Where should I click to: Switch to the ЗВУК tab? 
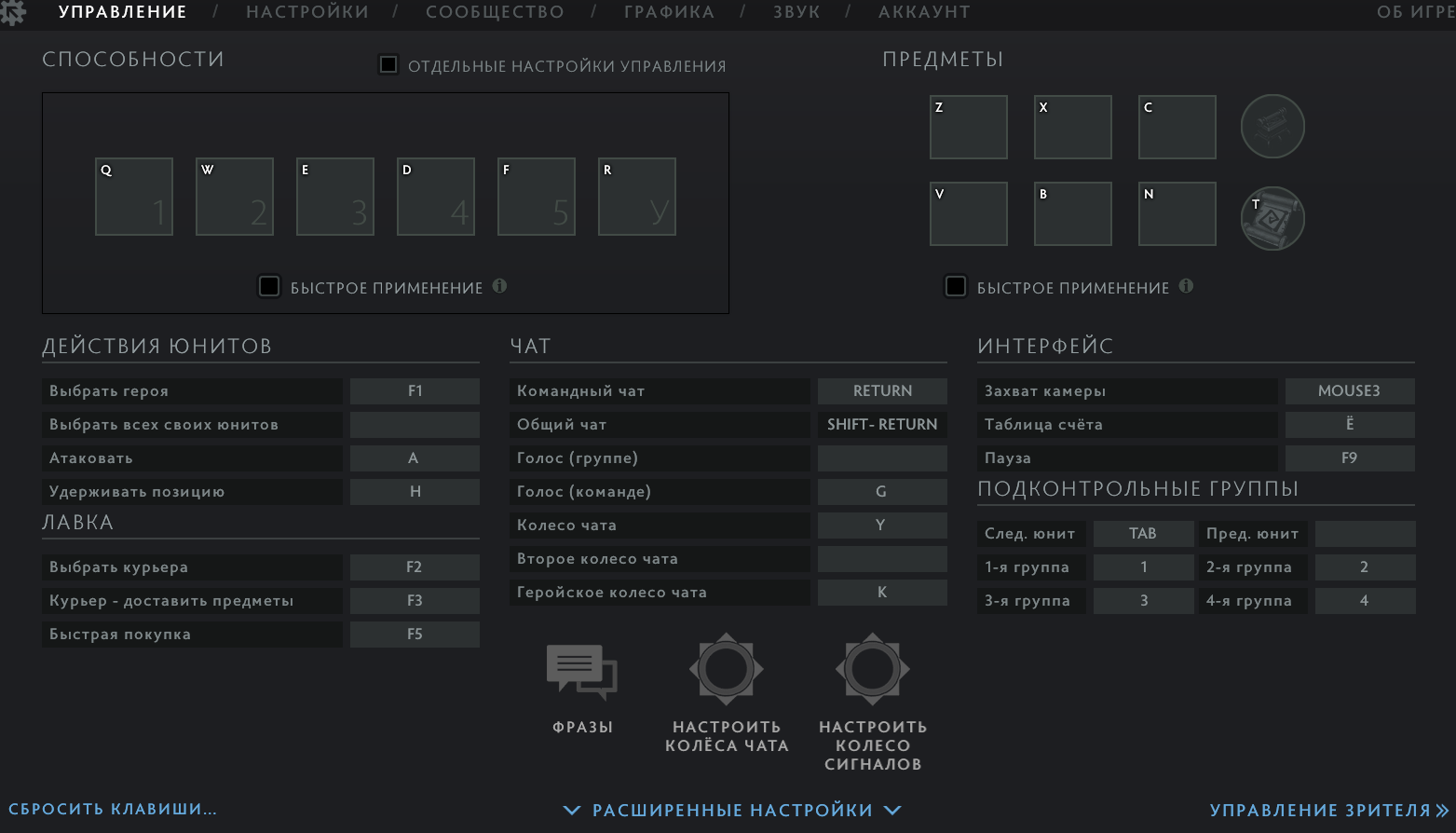796,12
